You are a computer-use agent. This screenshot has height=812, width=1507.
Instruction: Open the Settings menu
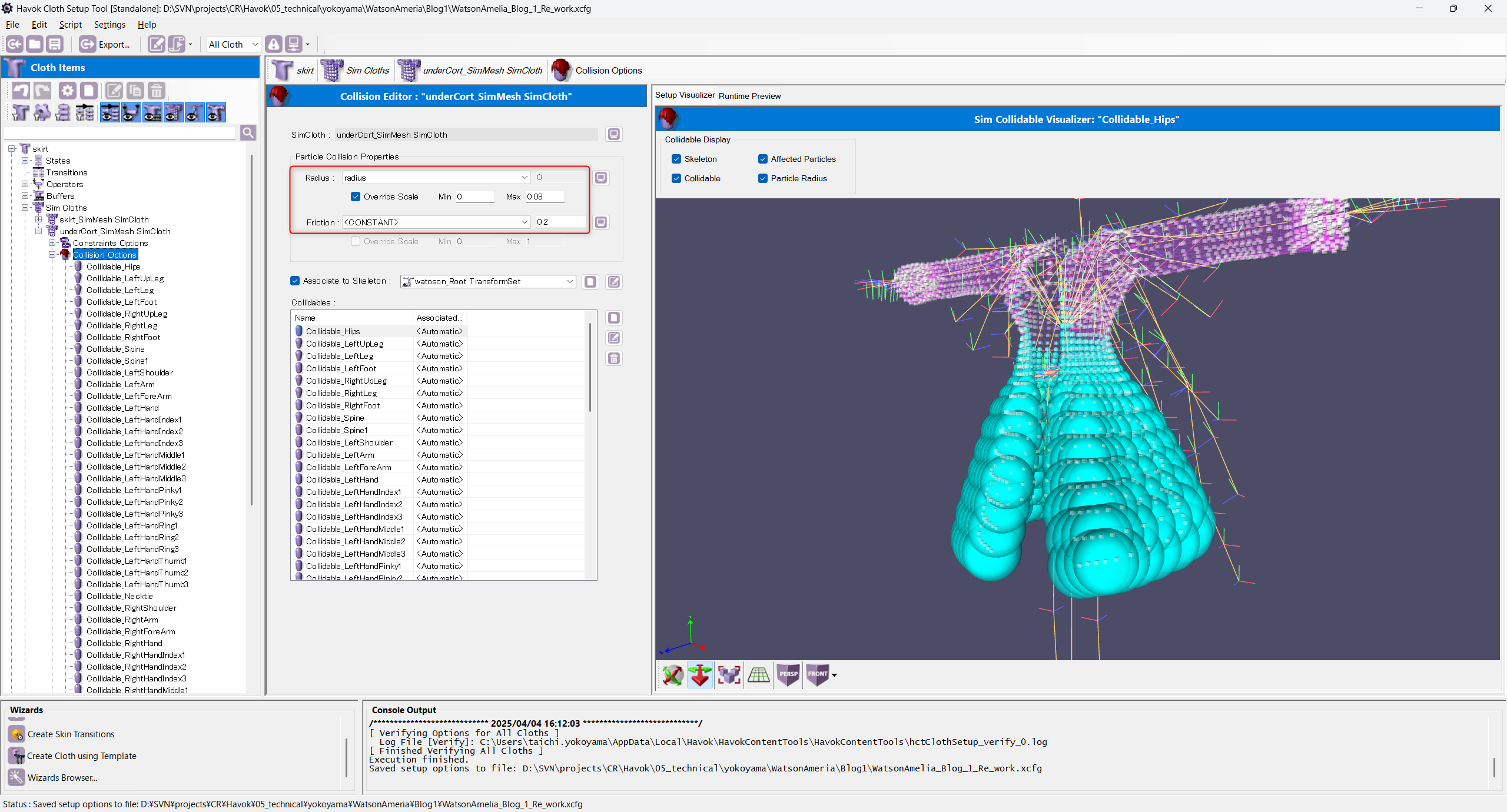(109, 24)
